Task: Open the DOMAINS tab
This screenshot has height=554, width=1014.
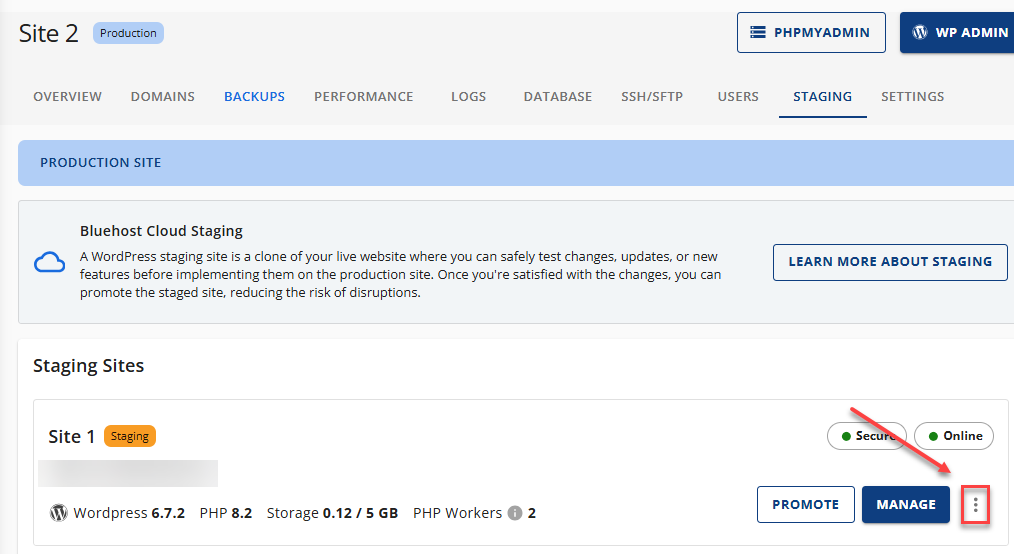Action: click(162, 96)
